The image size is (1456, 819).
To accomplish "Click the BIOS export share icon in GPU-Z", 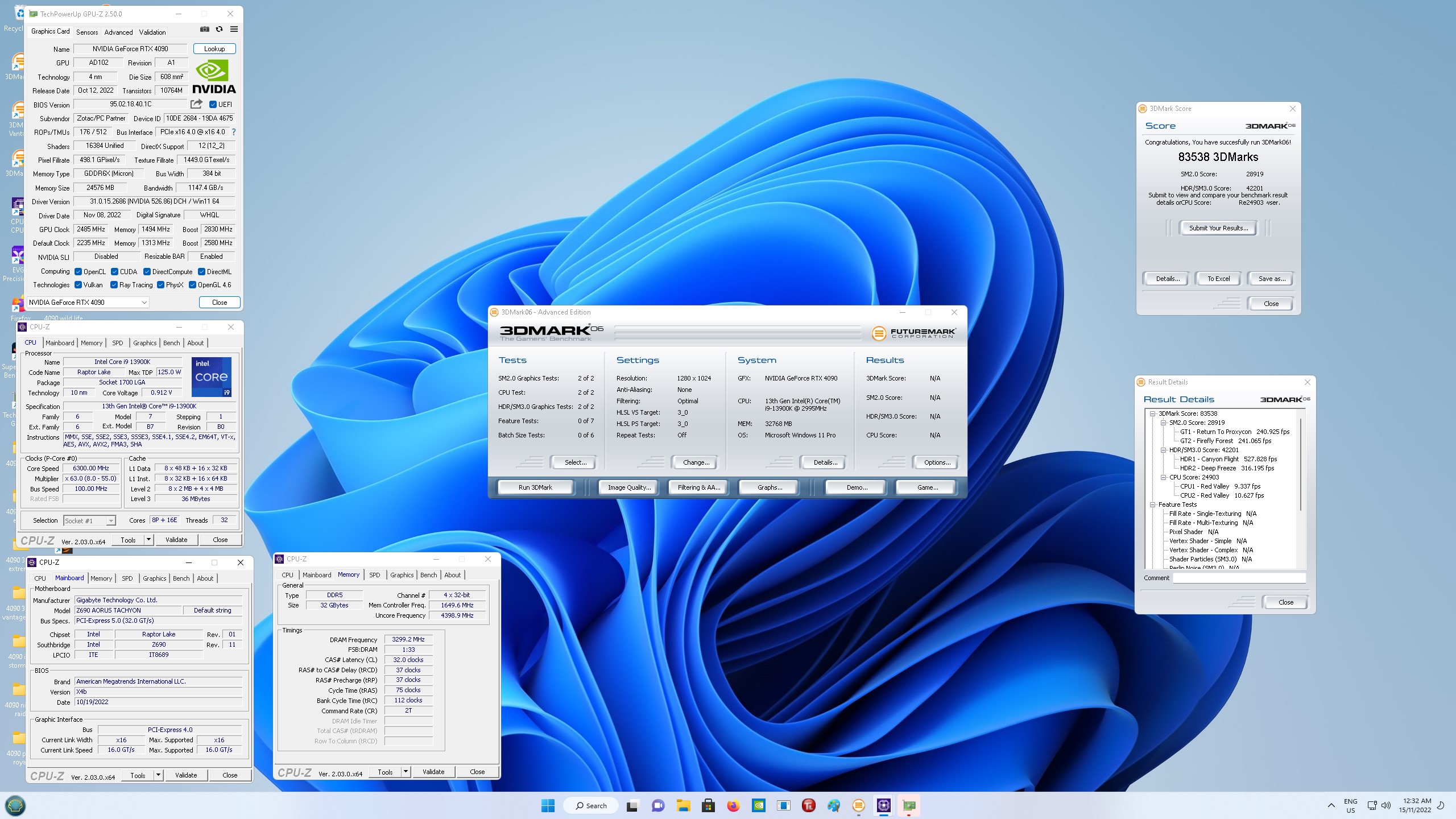I will pyautogui.click(x=196, y=104).
